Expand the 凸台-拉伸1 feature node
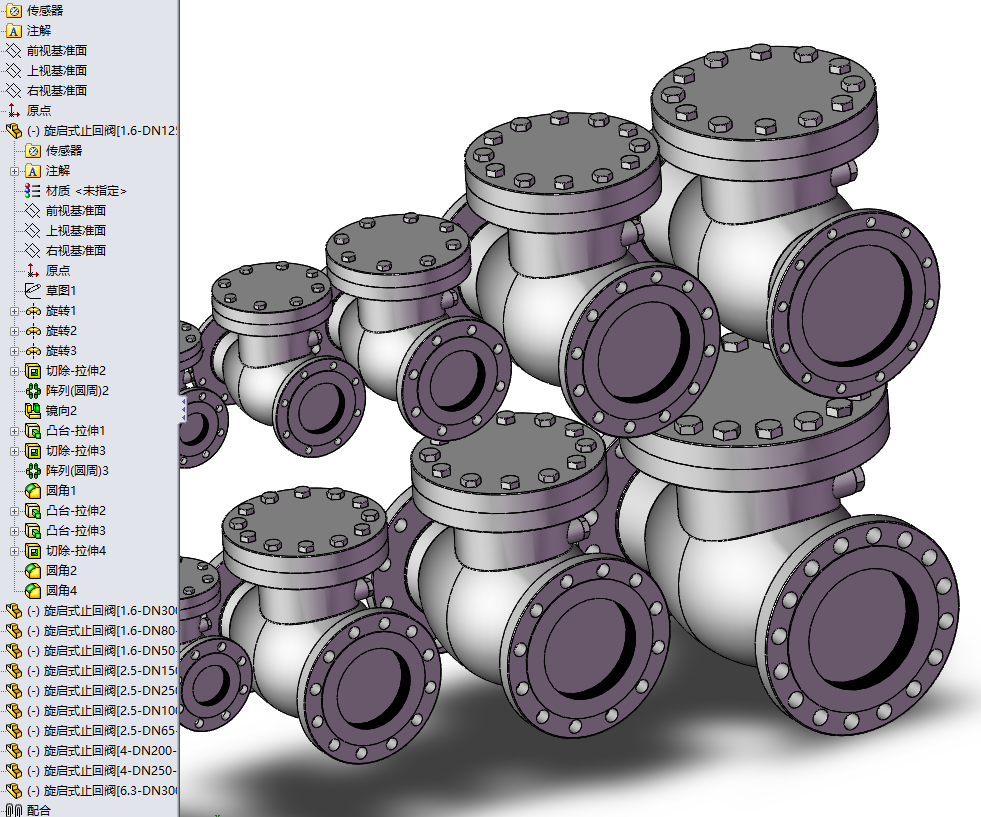 (14, 431)
